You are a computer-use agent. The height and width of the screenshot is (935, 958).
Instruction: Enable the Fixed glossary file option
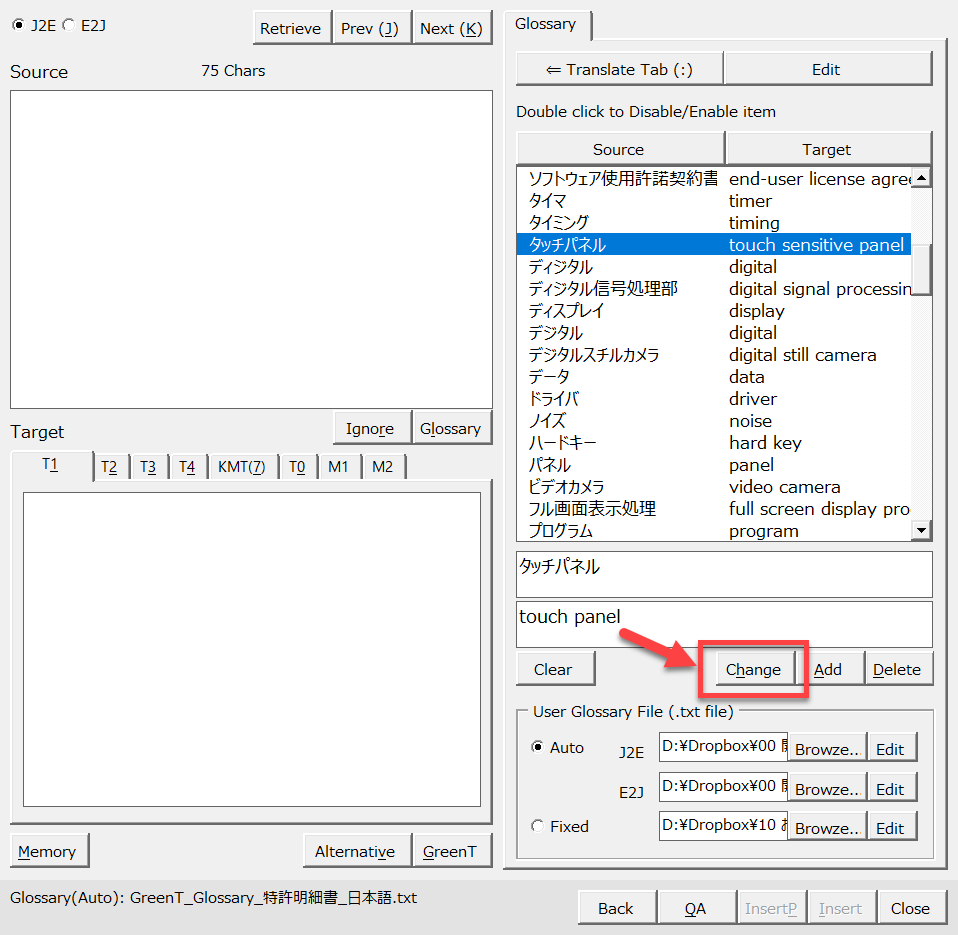click(538, 826)
